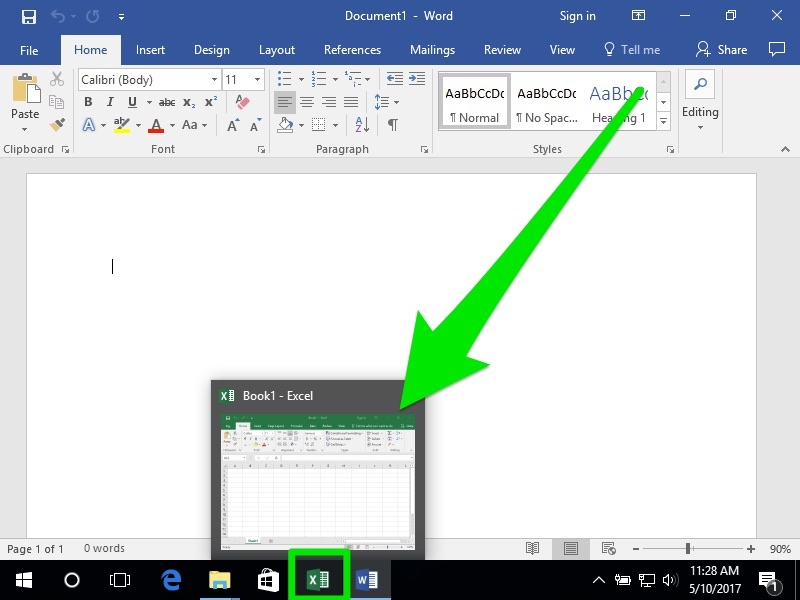The width and height of the screenshot is (800, 600).
Task: Toggle Italic formatting
Action: [110, 102]
